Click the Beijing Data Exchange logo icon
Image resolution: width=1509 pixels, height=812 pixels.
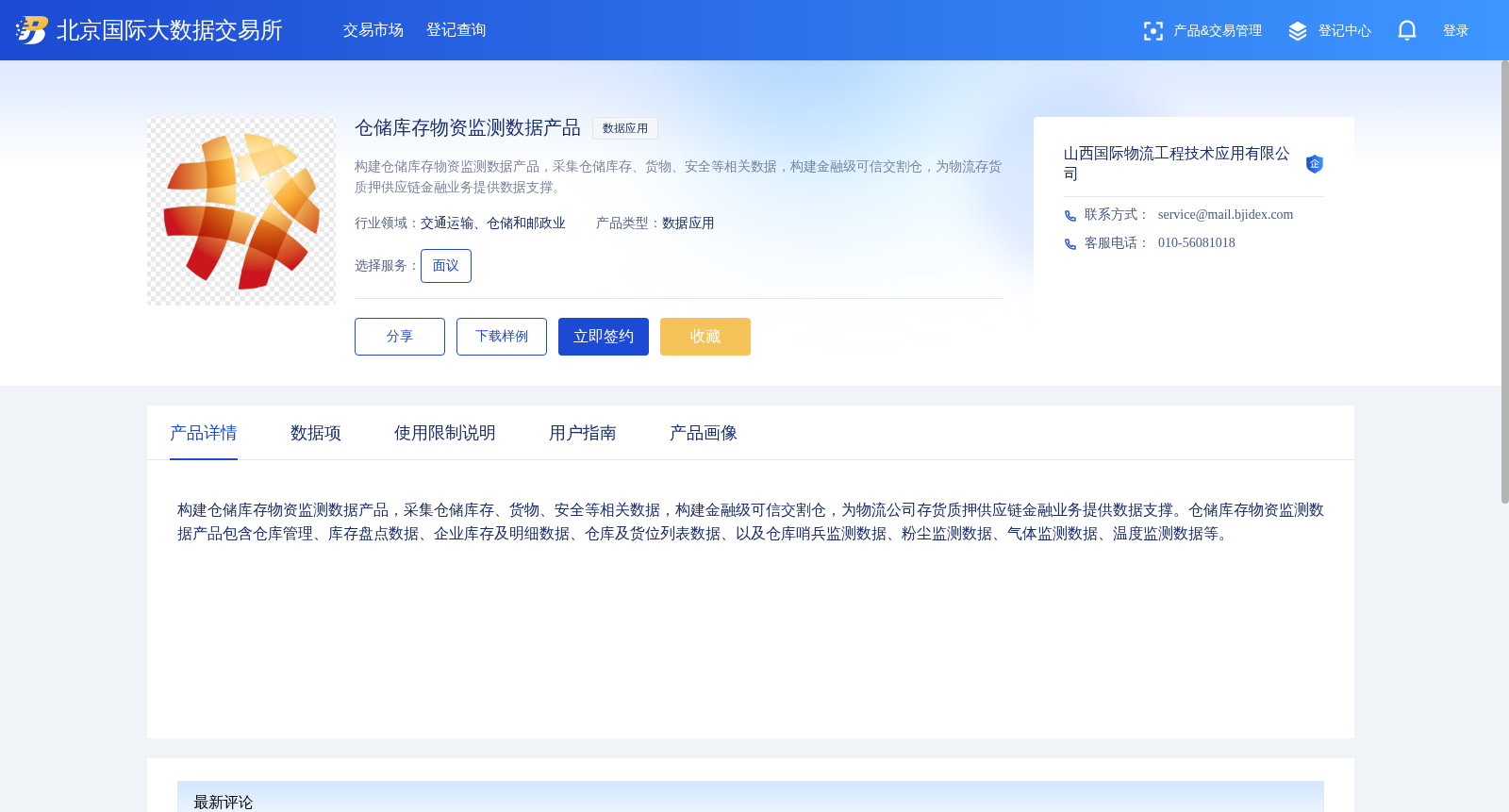click(31, 30)
